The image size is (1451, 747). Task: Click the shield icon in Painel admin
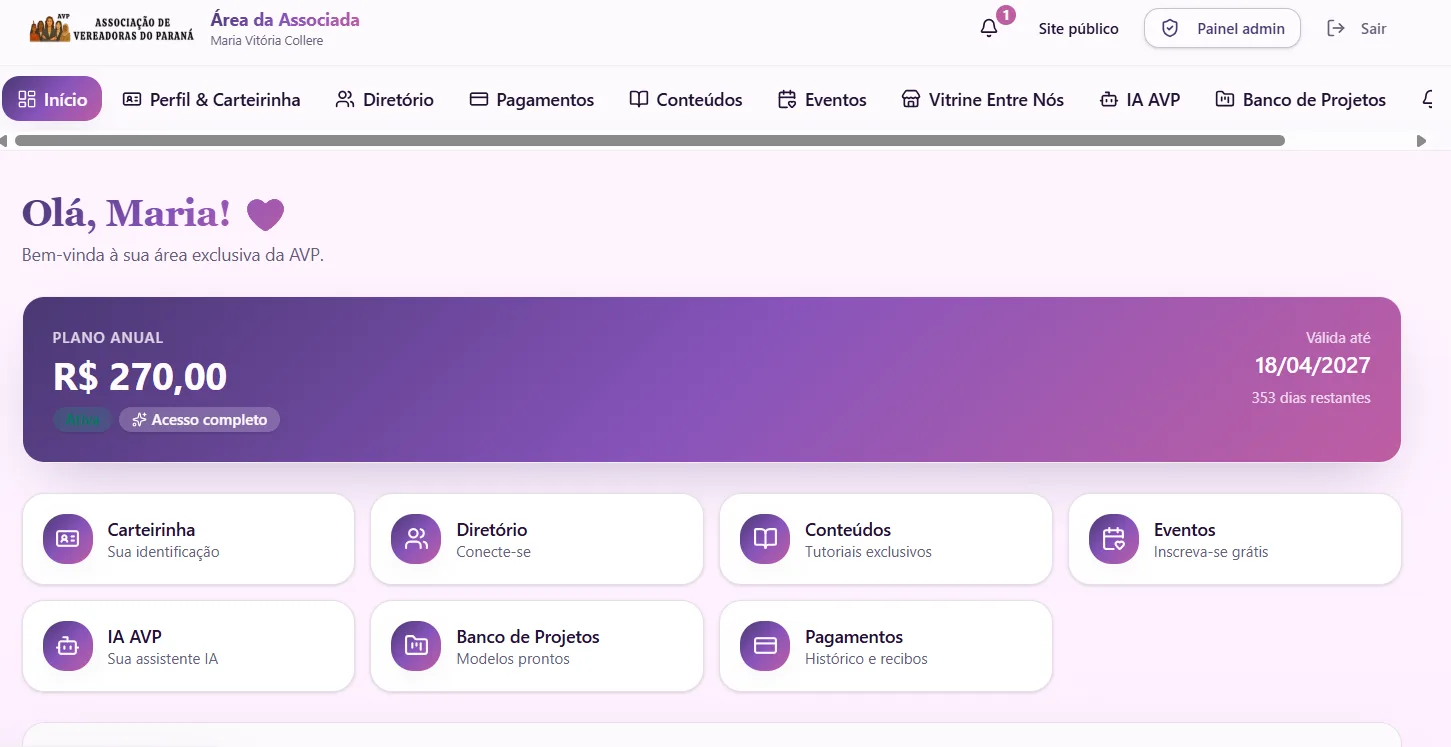pyautogui.click(x=1170, y=29)
